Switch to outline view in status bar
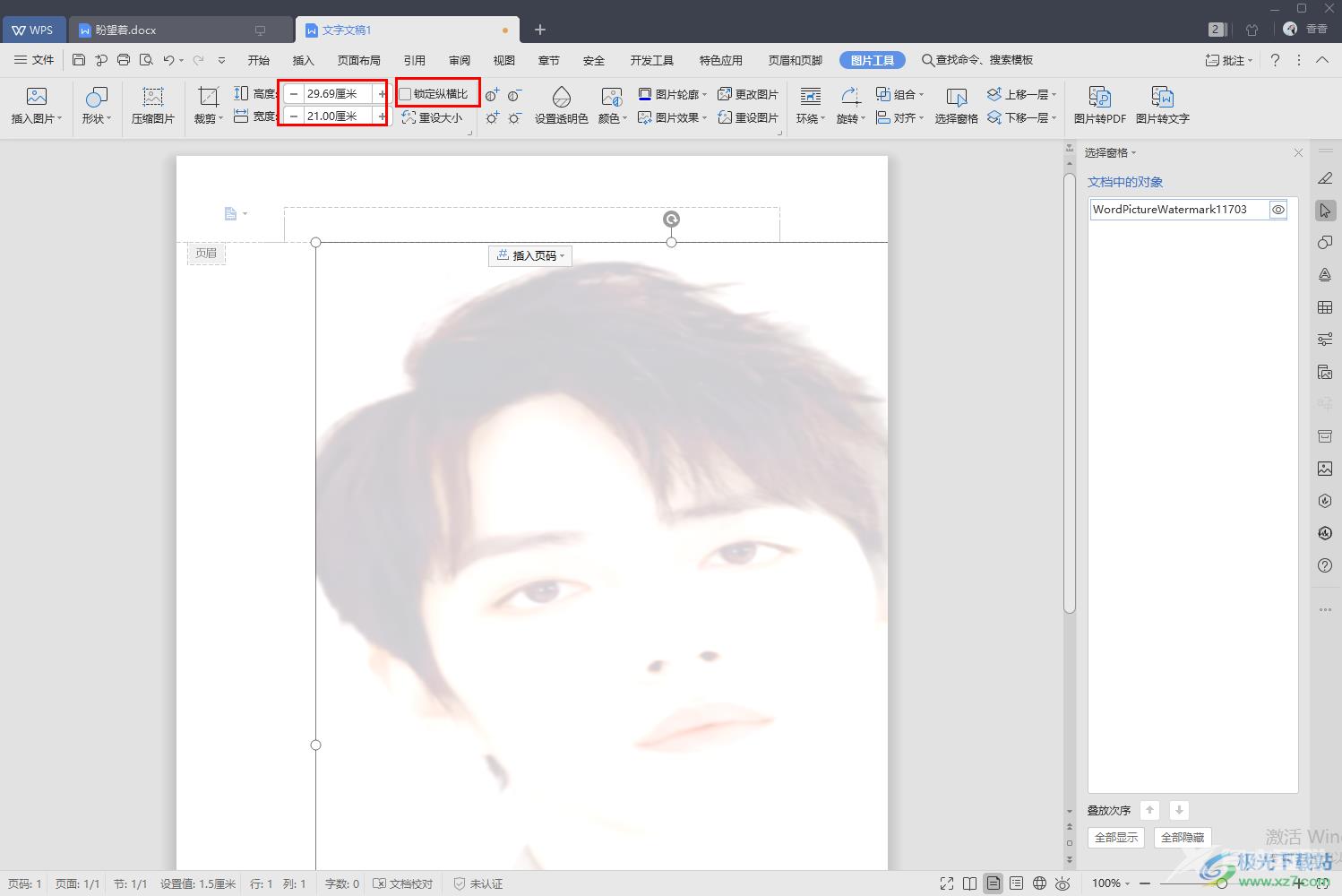1342x896 pixels. [x=1016, y=883]
